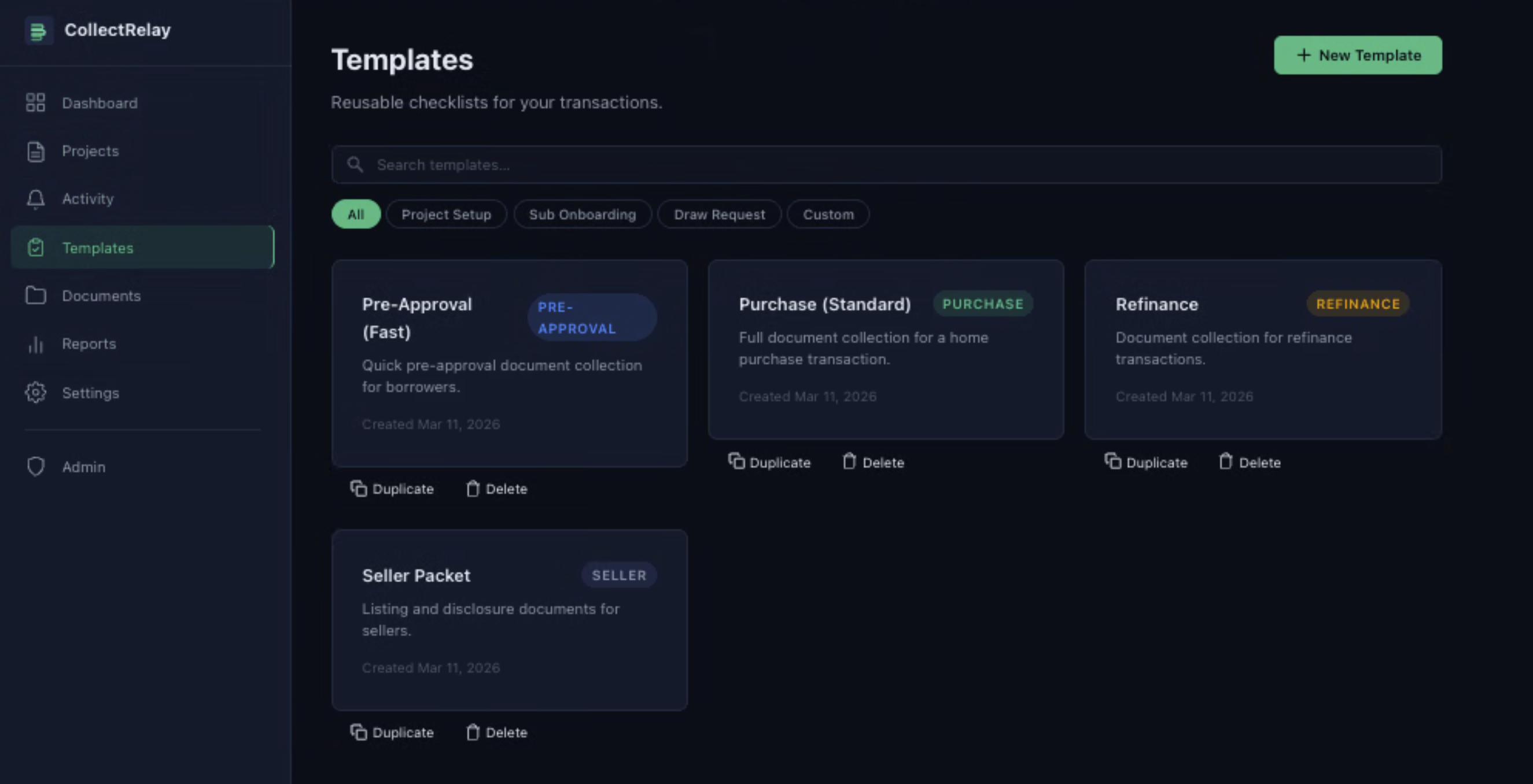Duplicate the Purchase (Standard) template
The width and height of the screenshot is (1533, 784).
coord(769,462)
